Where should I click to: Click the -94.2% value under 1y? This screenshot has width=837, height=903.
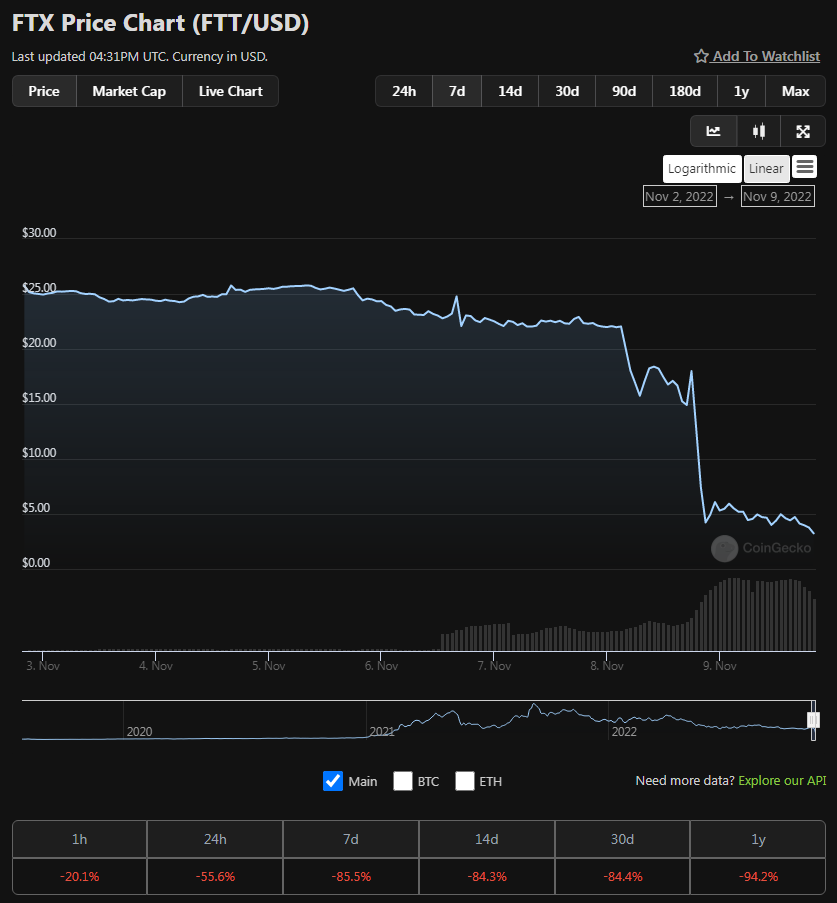click(x=758, y=877)
